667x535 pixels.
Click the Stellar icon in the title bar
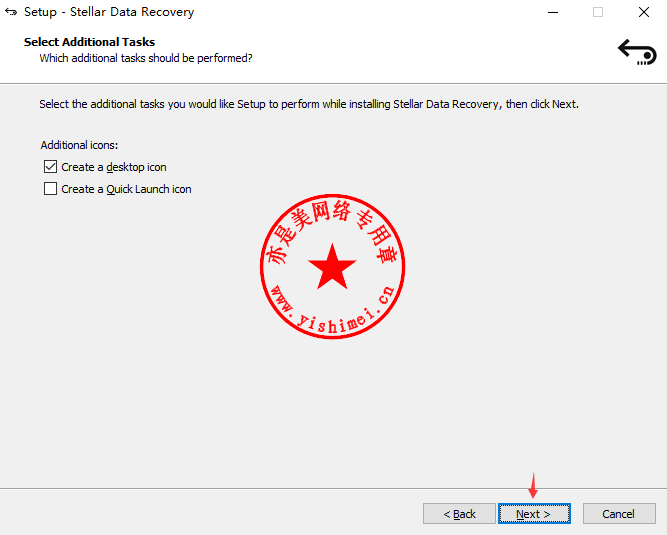tap(11, 12)
